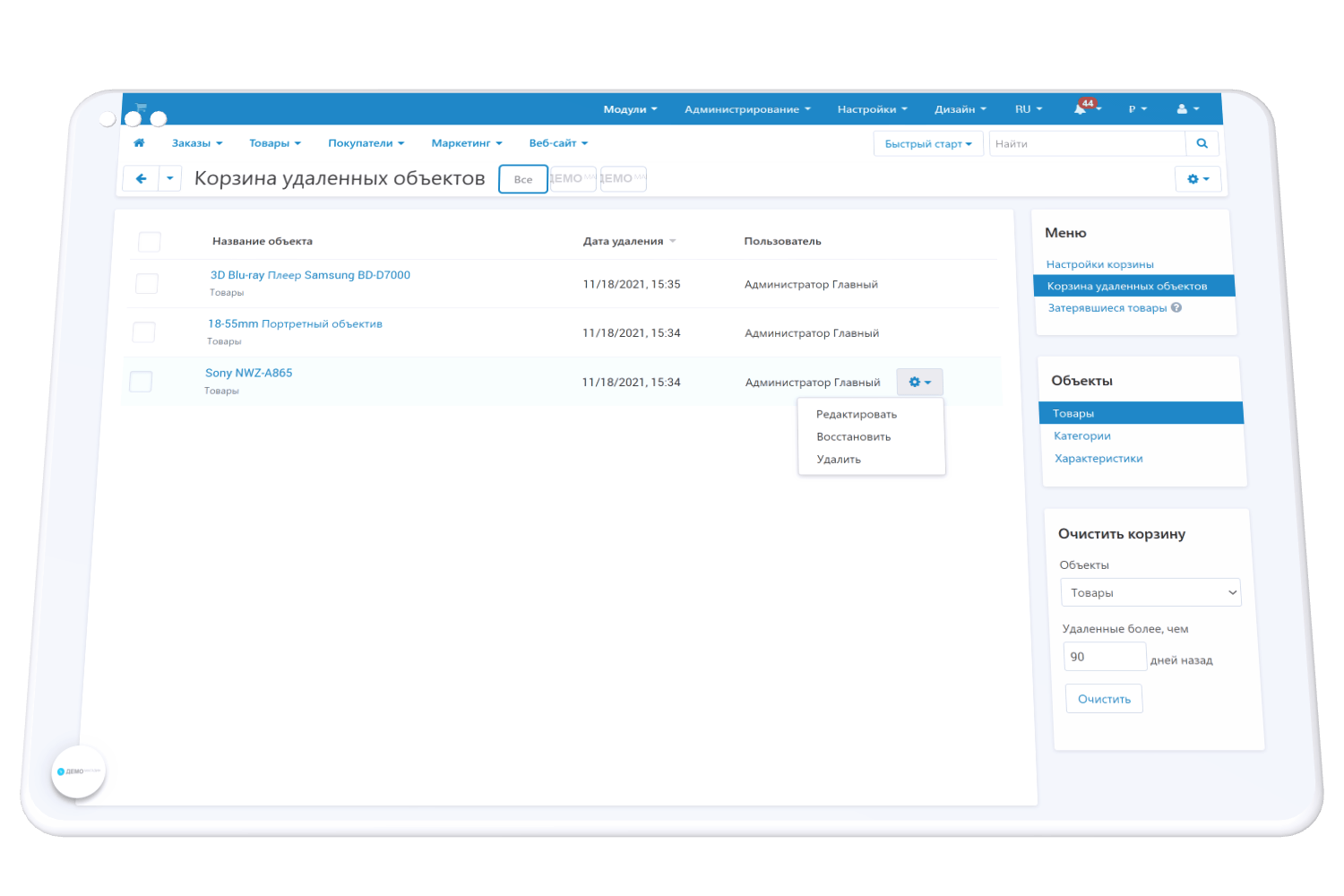Go back with the left arrow button
Image resolution: width=1344 pixels, height=896 pixels.
pos(141,178)
